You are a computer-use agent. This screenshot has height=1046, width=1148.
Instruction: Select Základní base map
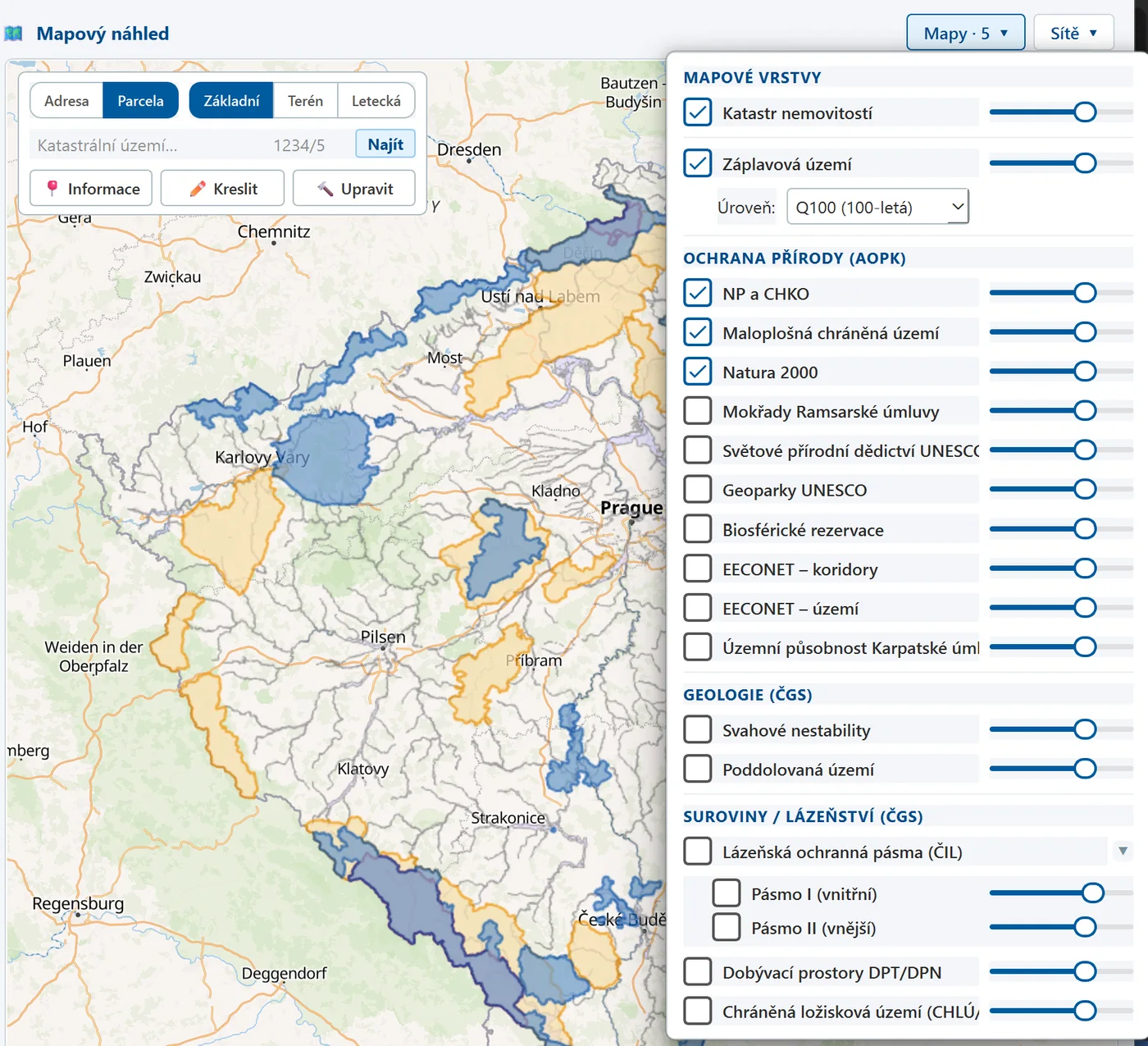point(231,101)
